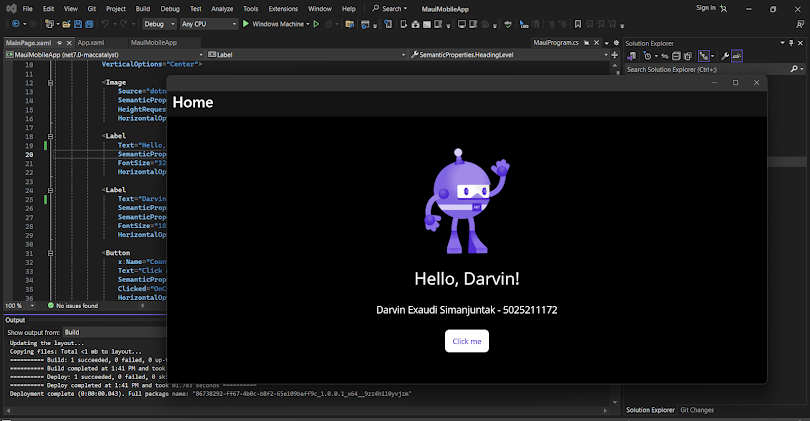The height and width of the screenshot is (421, 810).
Task: Switch to the App.xaml tab
Action: (91, 43)
